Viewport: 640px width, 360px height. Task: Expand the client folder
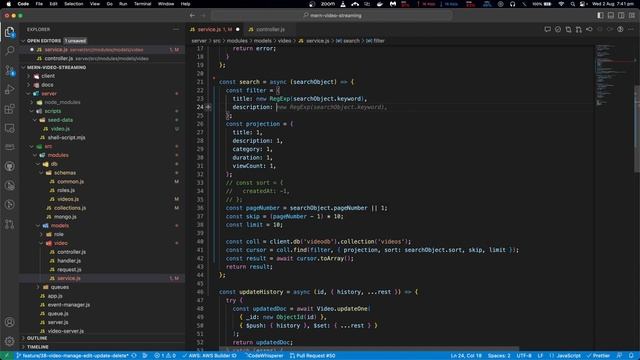click(48, 76)
